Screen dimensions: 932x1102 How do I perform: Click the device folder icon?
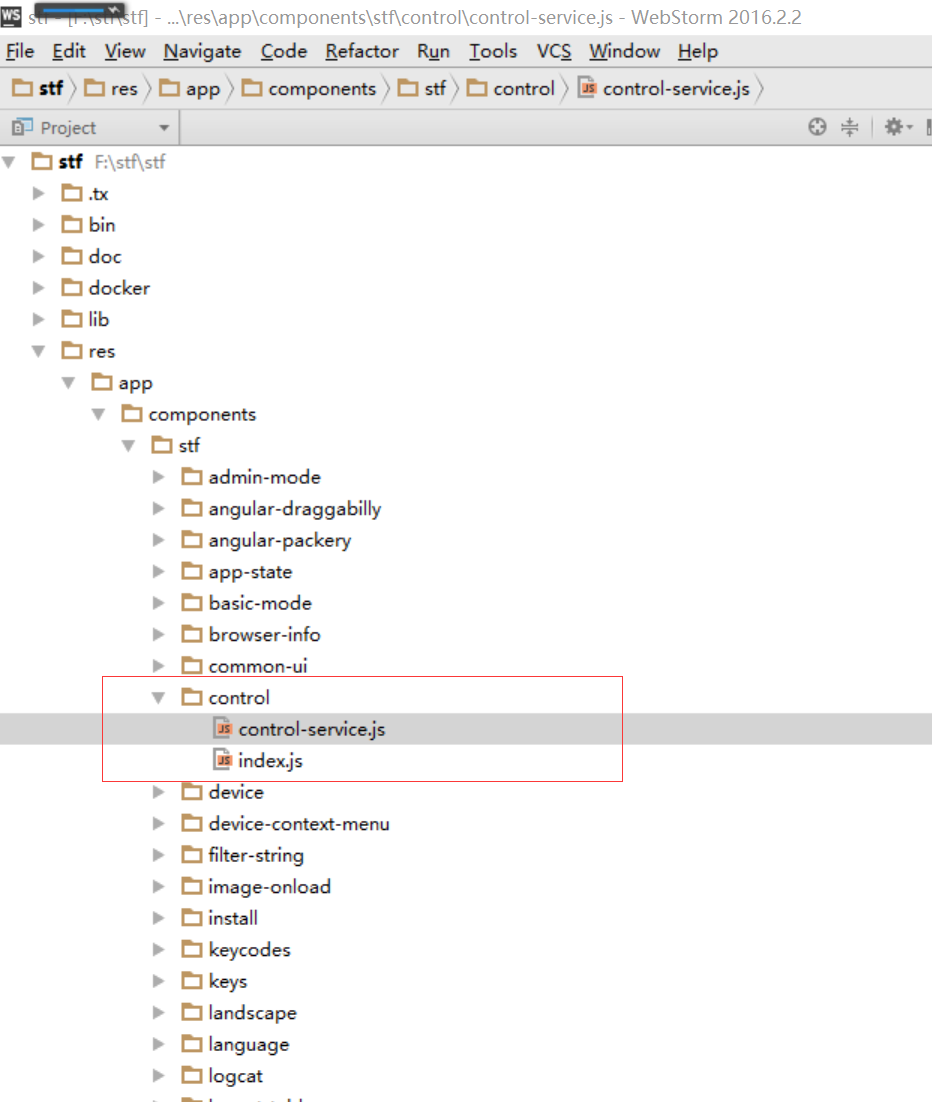(x=192, y=791)
